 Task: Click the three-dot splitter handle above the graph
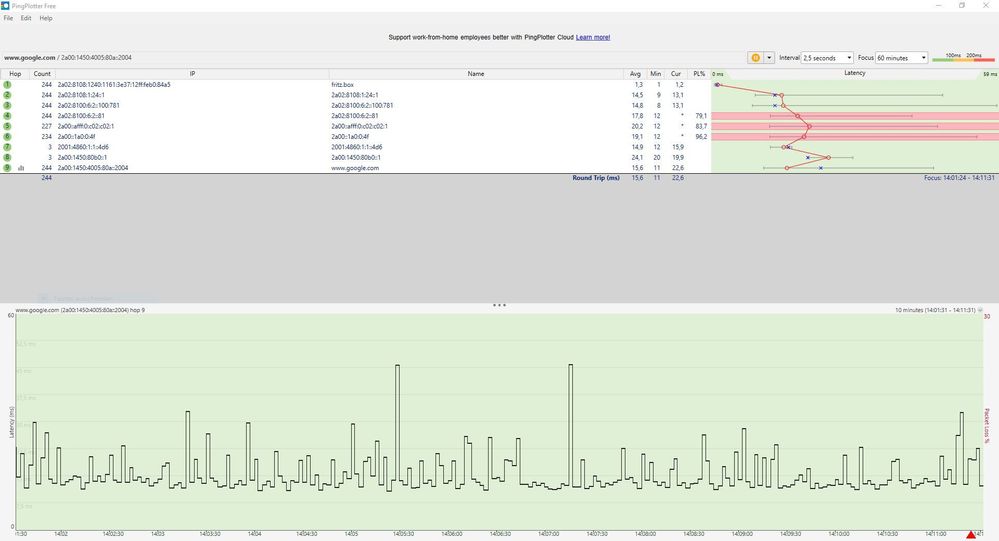500,305
